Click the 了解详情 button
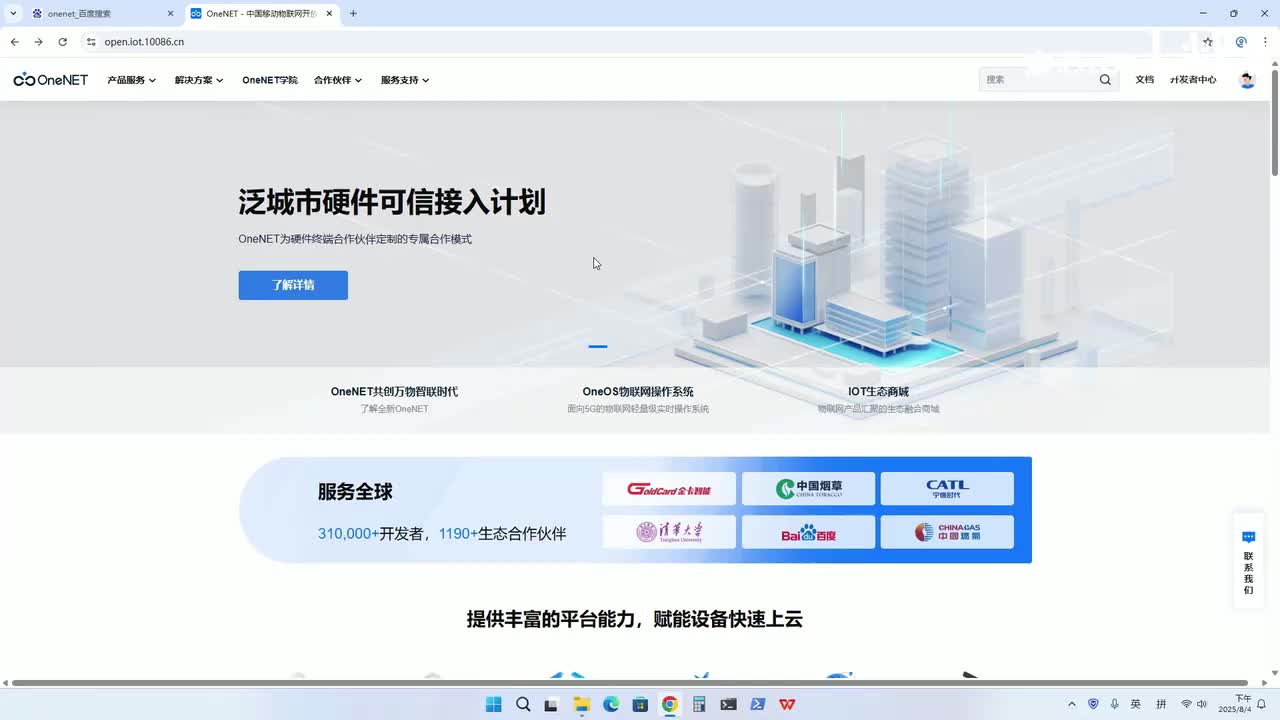This screenshot has width=1280, height=720. [x=293, y=285]
